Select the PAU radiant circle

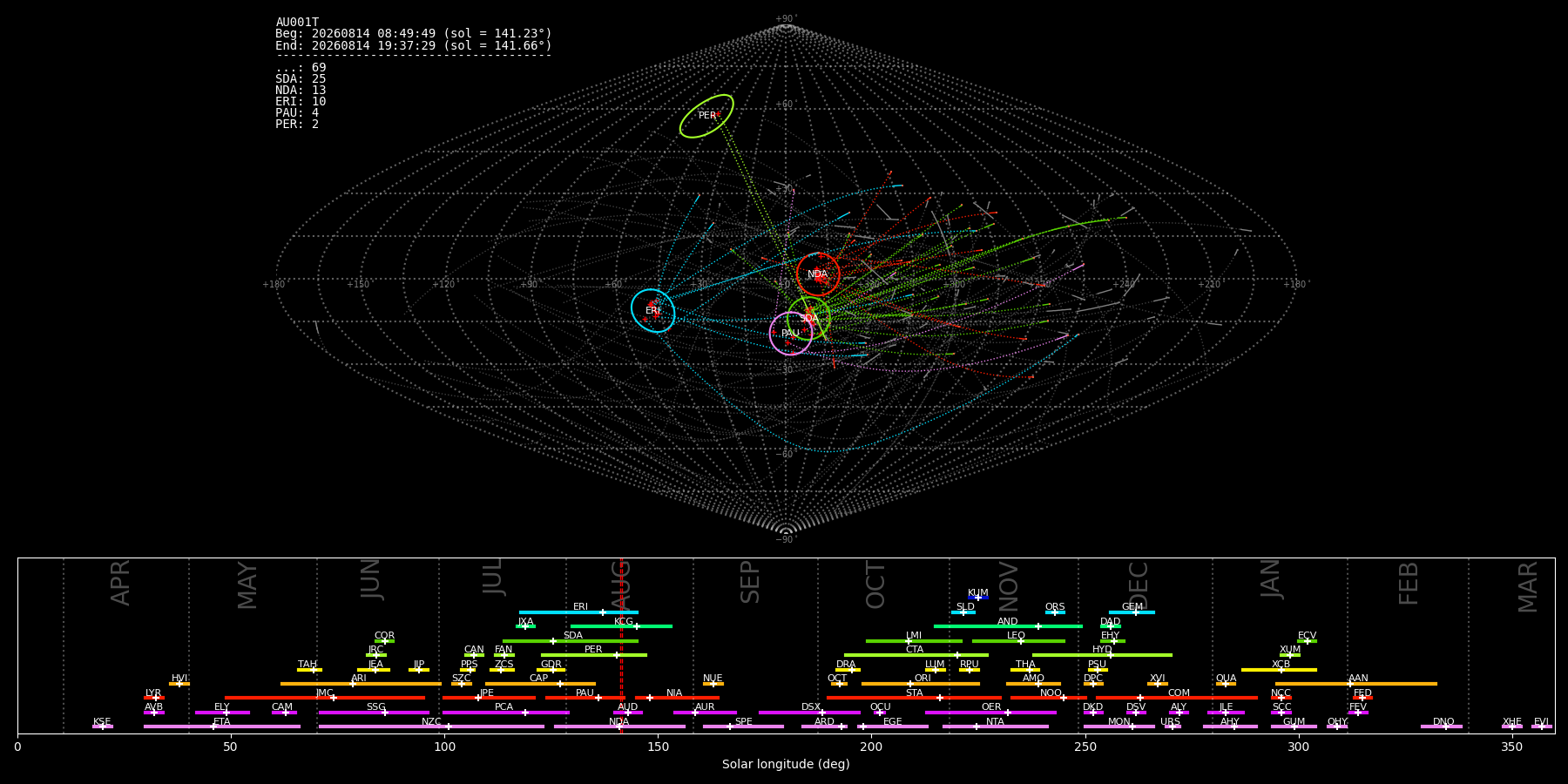coord(791,334)
